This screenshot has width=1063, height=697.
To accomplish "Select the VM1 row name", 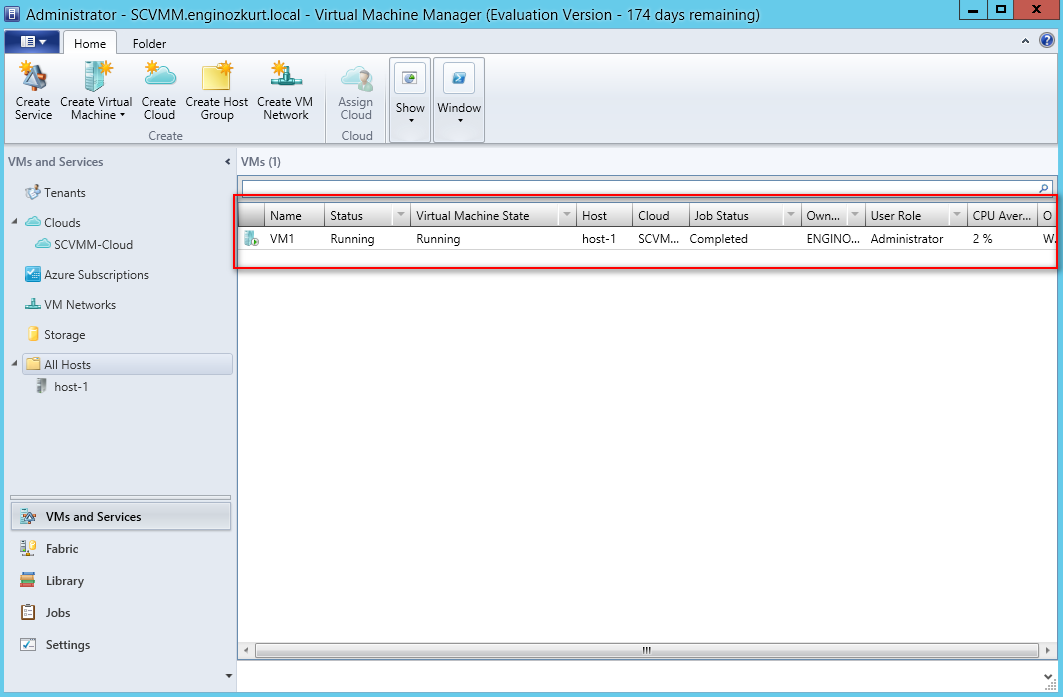I will (x=282, y=239).
